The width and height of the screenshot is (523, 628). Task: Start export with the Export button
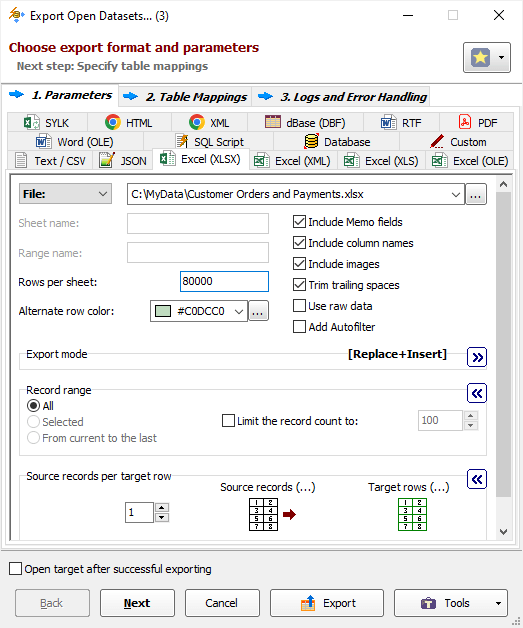[327, 603]
